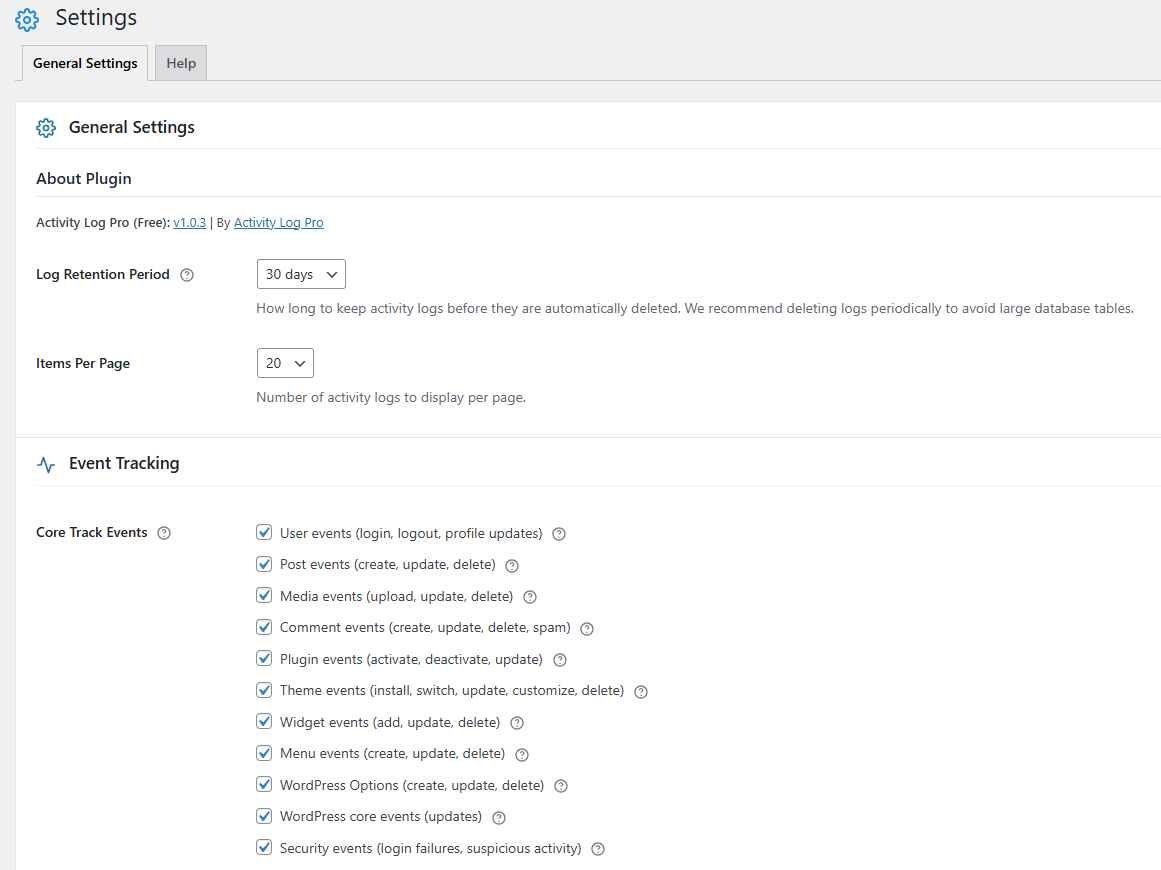
Task: Show help icon for WordPress core events
Action: point(499,817)
